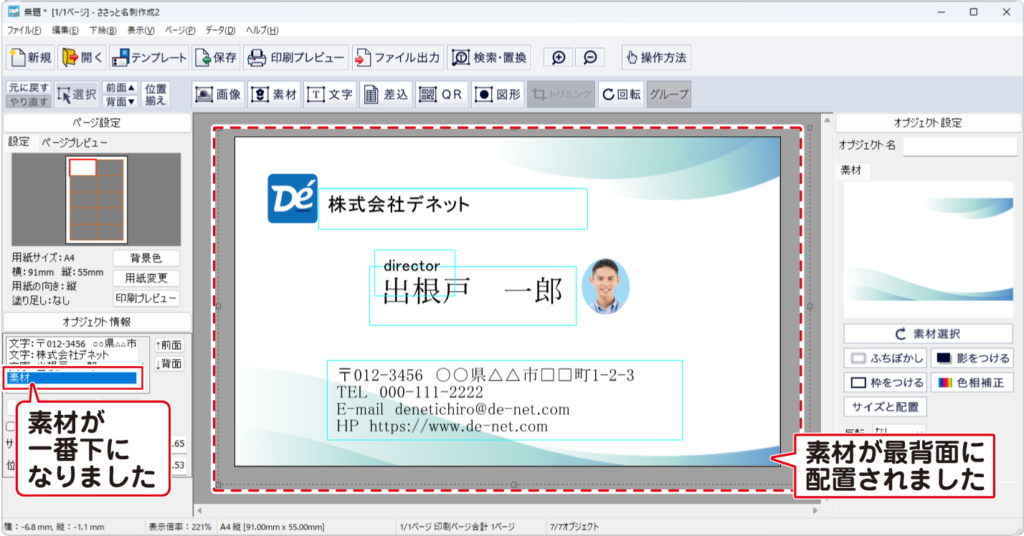Select the address and contact text block
This screenshot has width=1024, height=536.
tap(505, 400)
